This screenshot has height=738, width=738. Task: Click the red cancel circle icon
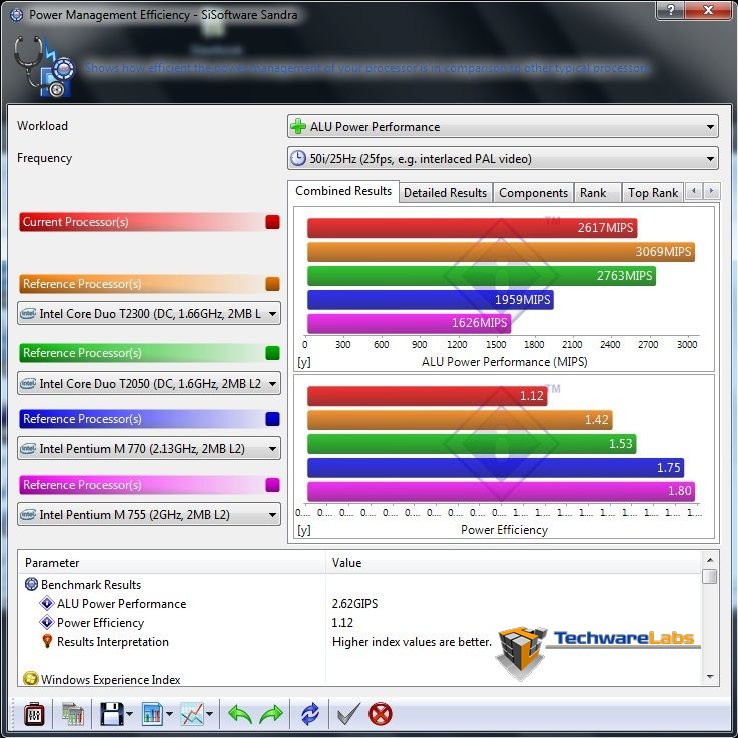[x=380, y=714]
